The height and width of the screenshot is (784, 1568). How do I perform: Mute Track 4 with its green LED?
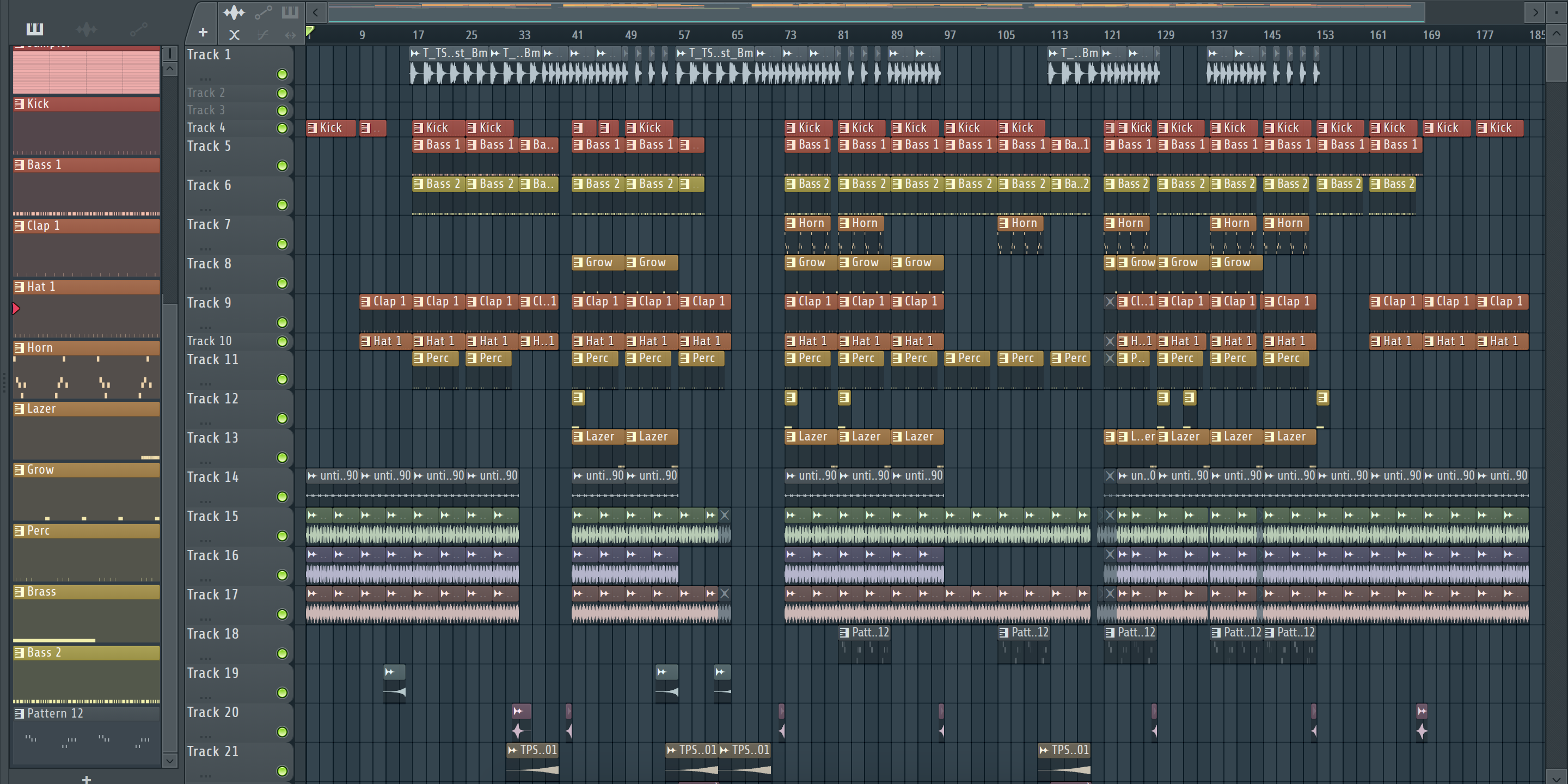282,128
